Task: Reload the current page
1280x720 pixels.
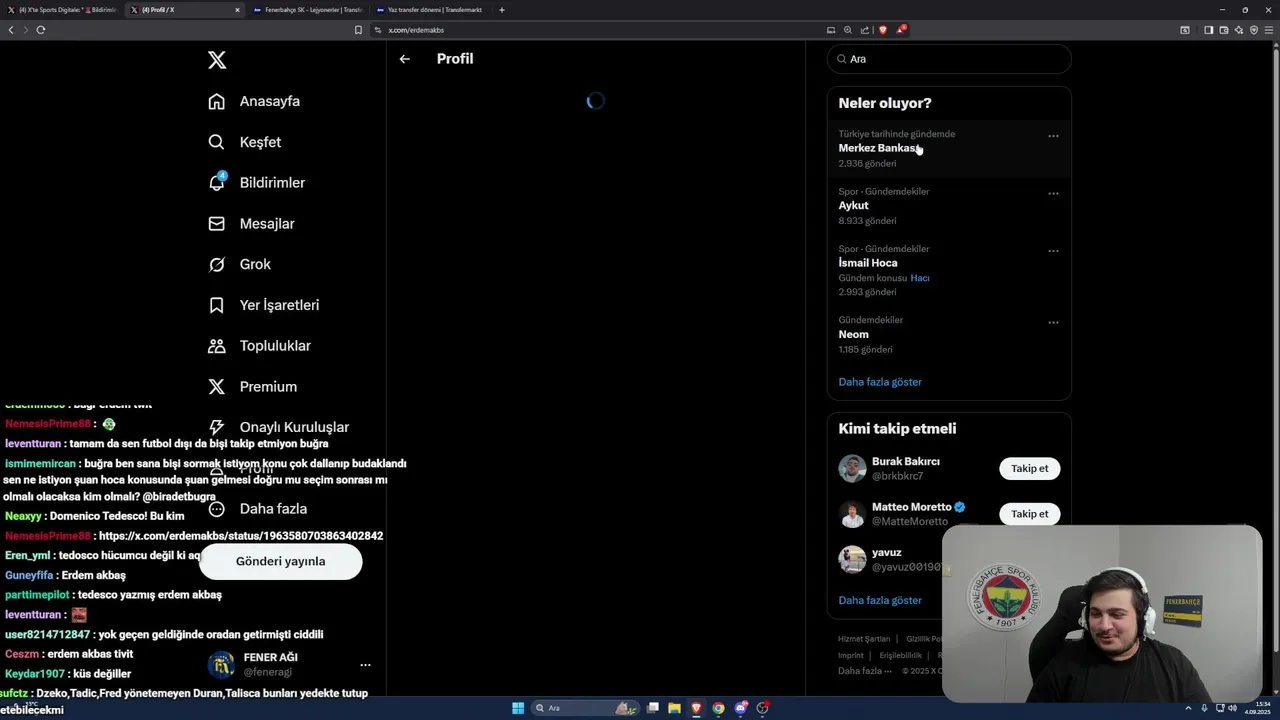Action: click(41, 30)
